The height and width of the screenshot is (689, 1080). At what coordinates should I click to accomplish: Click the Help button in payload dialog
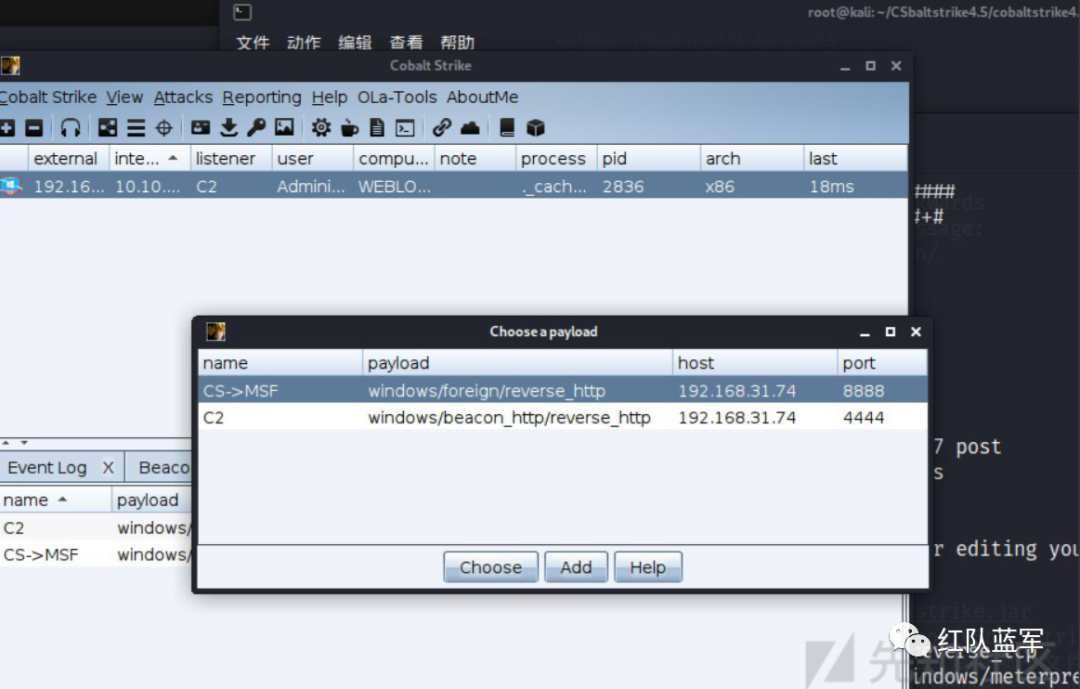click(647, 567)
